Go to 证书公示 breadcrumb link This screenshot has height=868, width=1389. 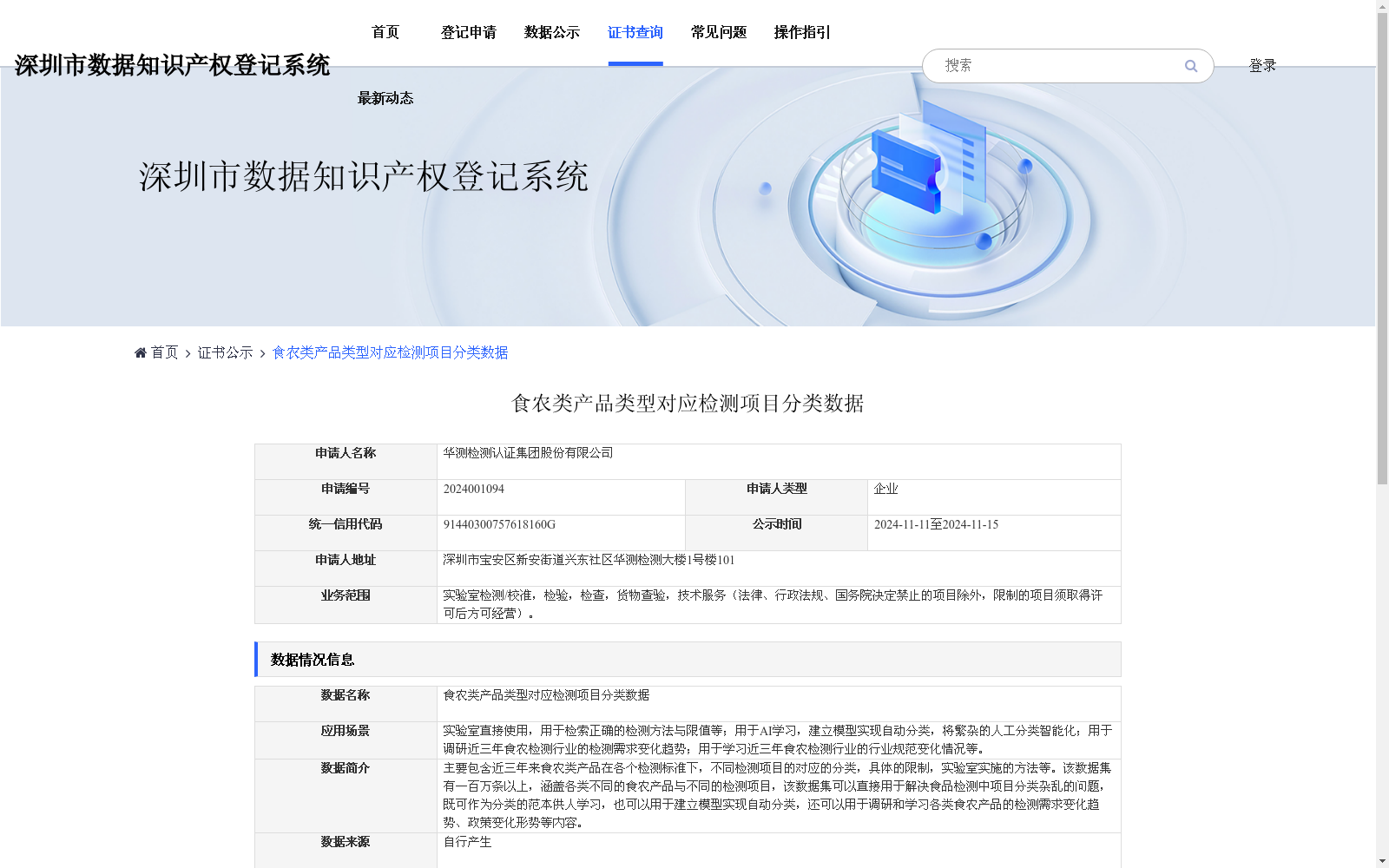click(x=225, y=352)
